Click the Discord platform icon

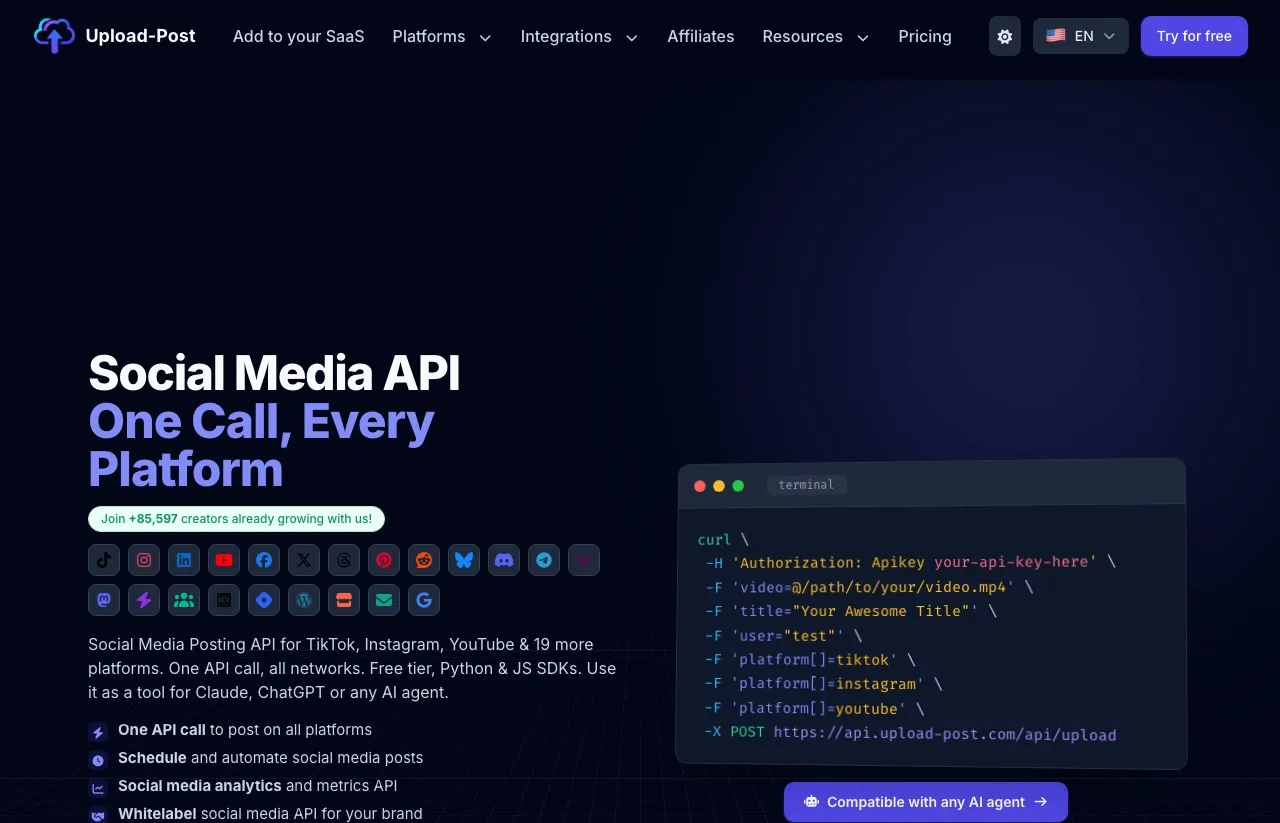point(504,560)
